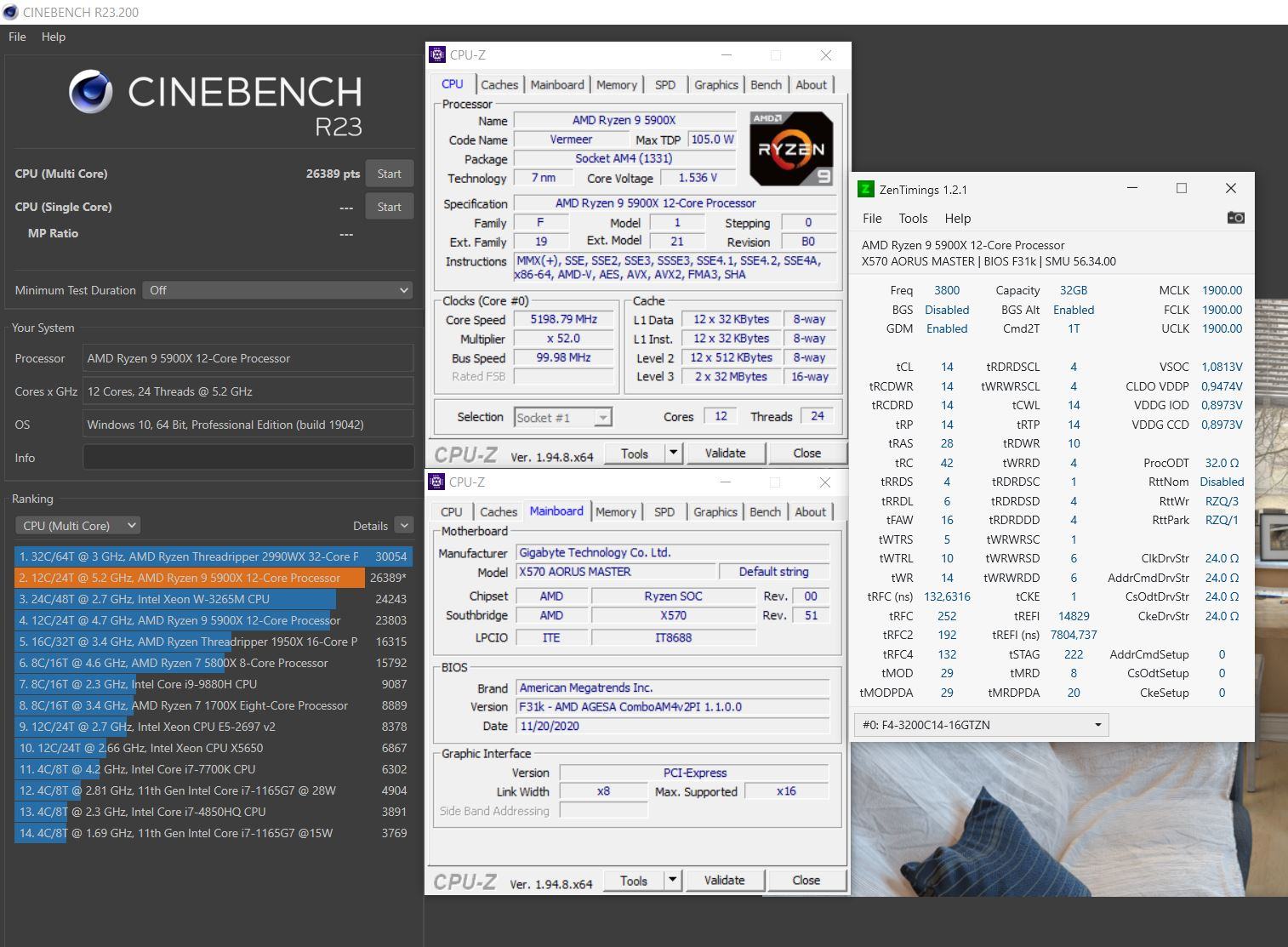Select the 4.7 GHz Ryzen 9 5900X ranking row
The image size is (1288, 947).
coord(214,620)
